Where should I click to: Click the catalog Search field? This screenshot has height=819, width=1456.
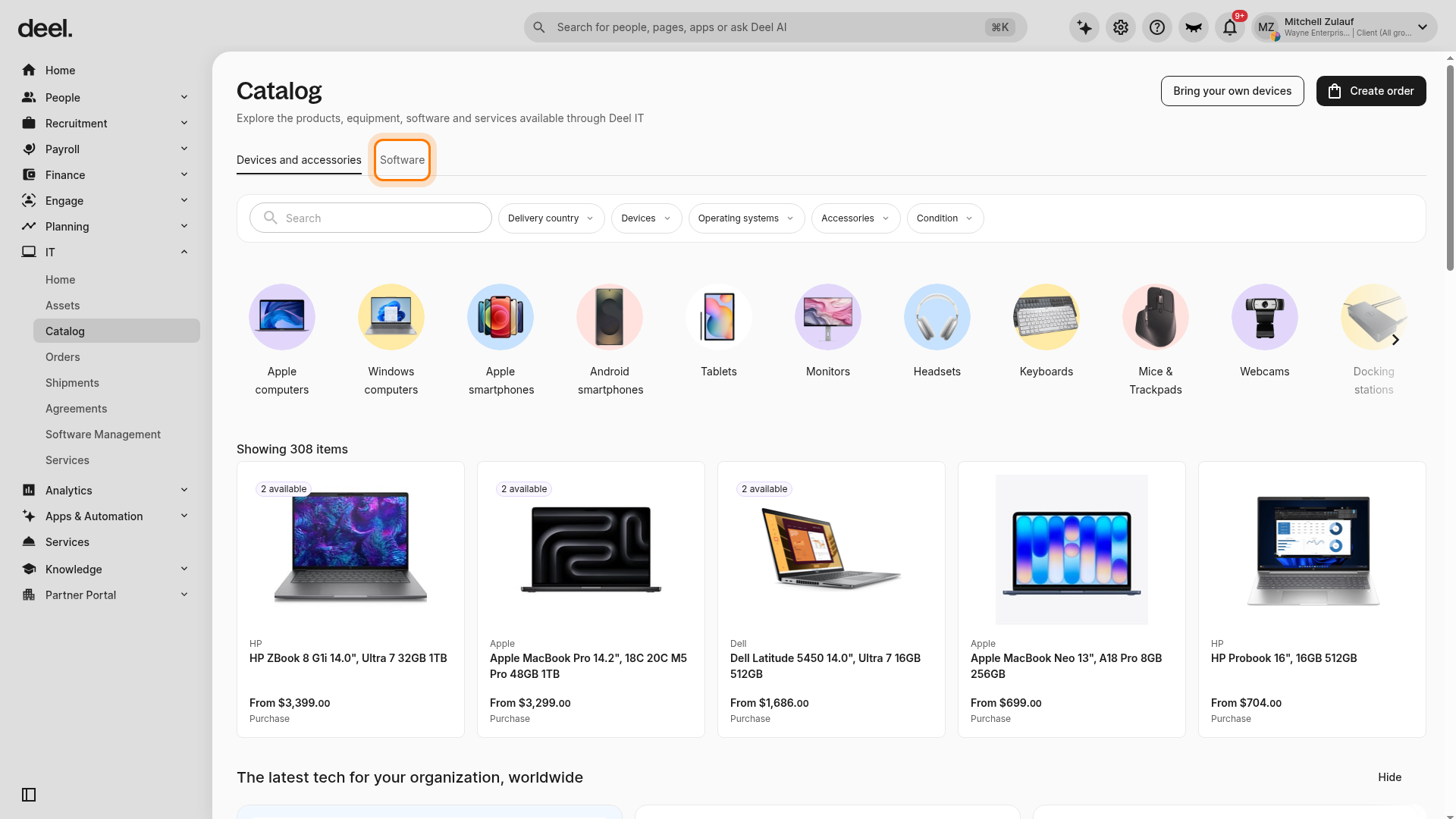[371, 218]
